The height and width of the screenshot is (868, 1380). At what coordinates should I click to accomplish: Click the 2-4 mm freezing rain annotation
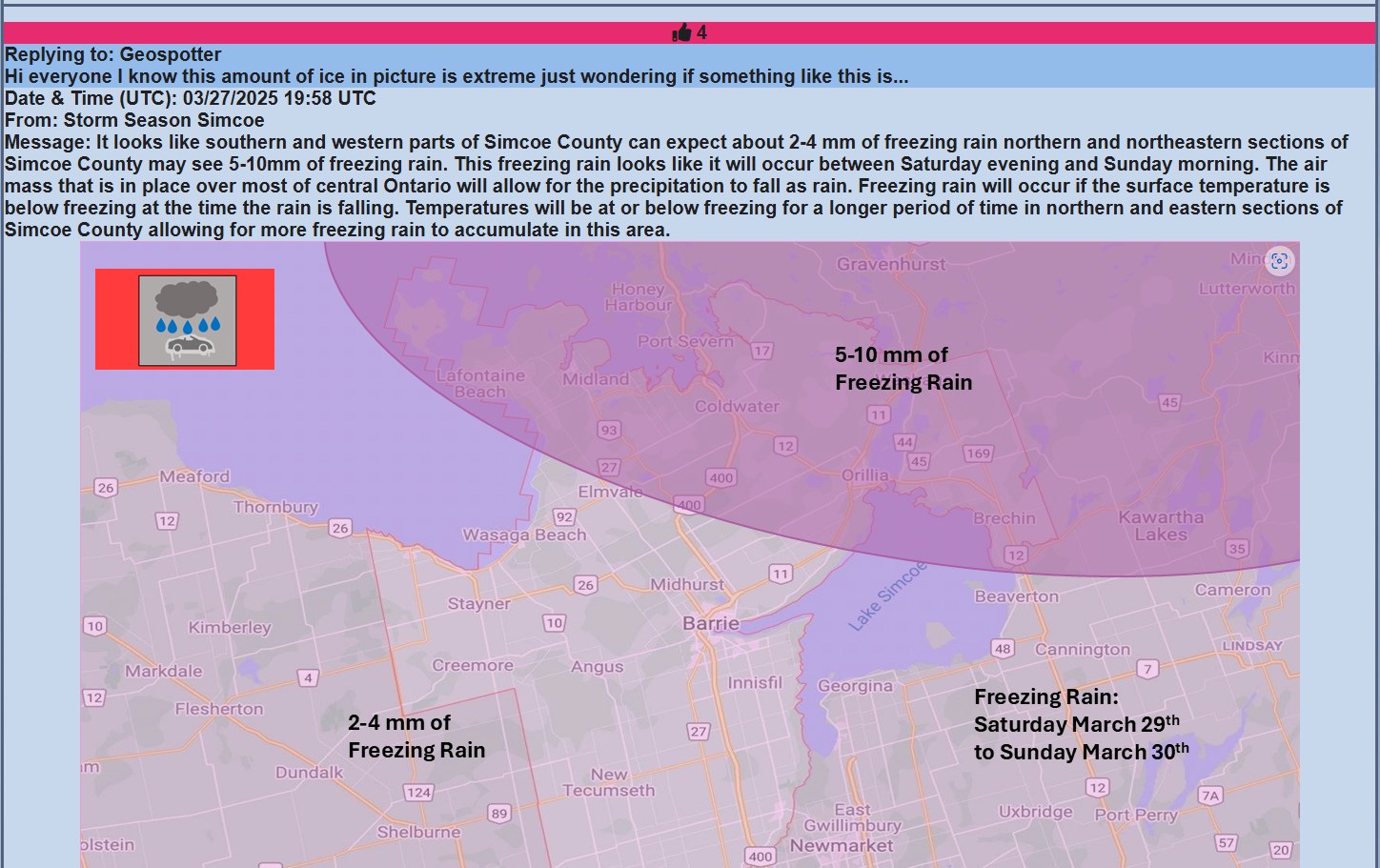tap(417, 736)
